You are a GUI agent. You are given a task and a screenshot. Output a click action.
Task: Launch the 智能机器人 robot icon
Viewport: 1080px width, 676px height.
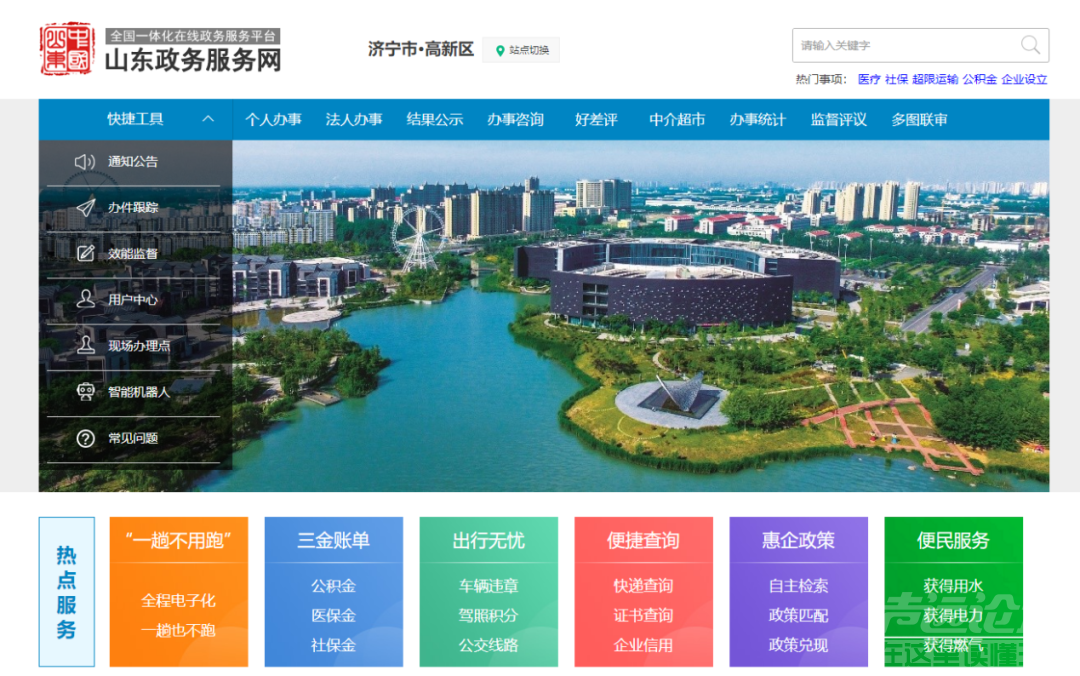[87, 392]
